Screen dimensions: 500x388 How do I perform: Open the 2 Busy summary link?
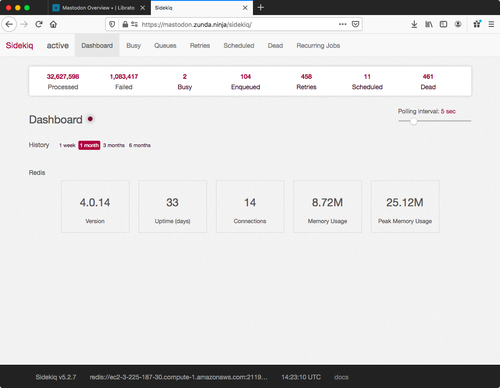[x=185, y=82]
